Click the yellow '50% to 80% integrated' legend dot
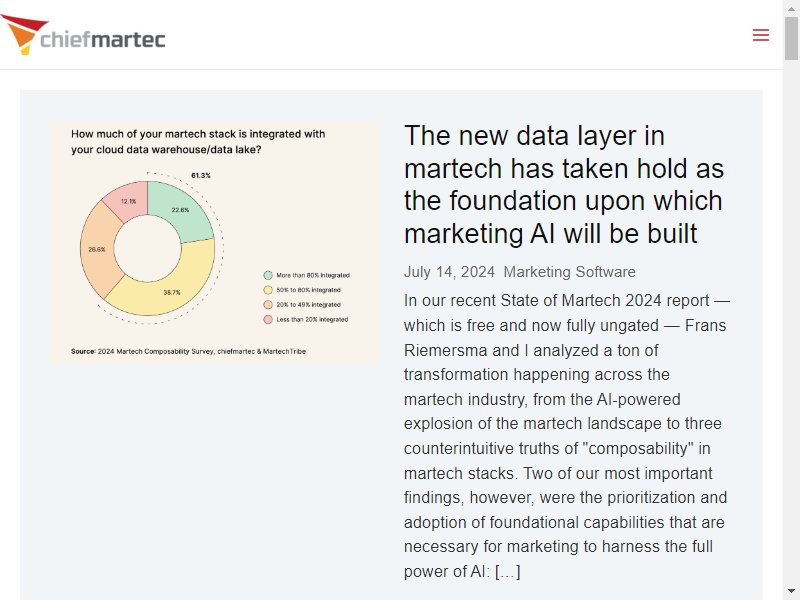The image size is (800, 600). (x=268, y=290)
